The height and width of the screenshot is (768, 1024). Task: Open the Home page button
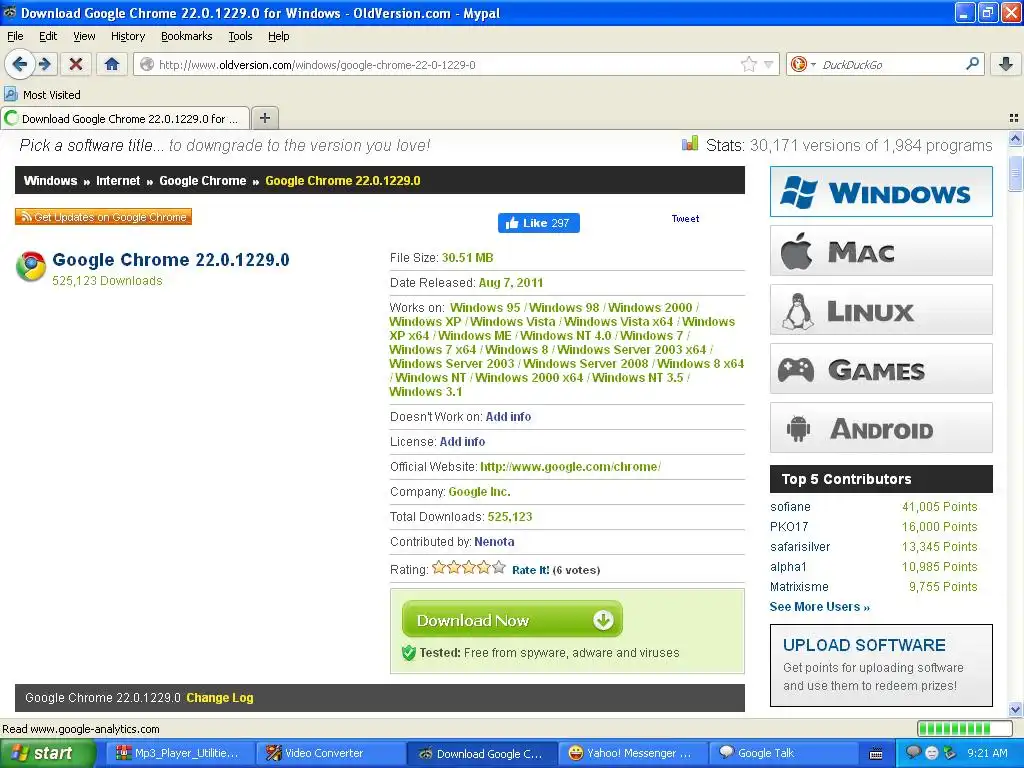click(112, 64)
